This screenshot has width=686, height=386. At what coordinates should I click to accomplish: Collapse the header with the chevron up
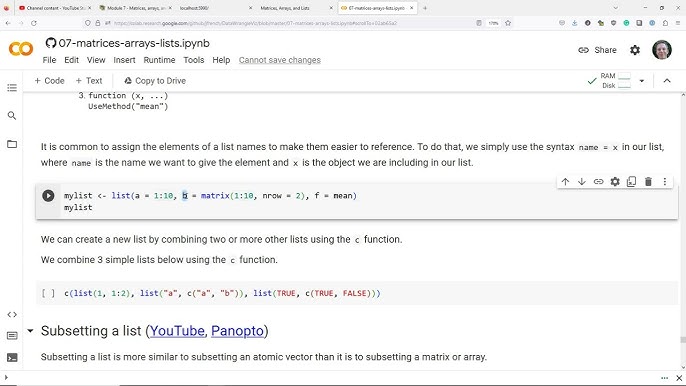tap(667, 81)
